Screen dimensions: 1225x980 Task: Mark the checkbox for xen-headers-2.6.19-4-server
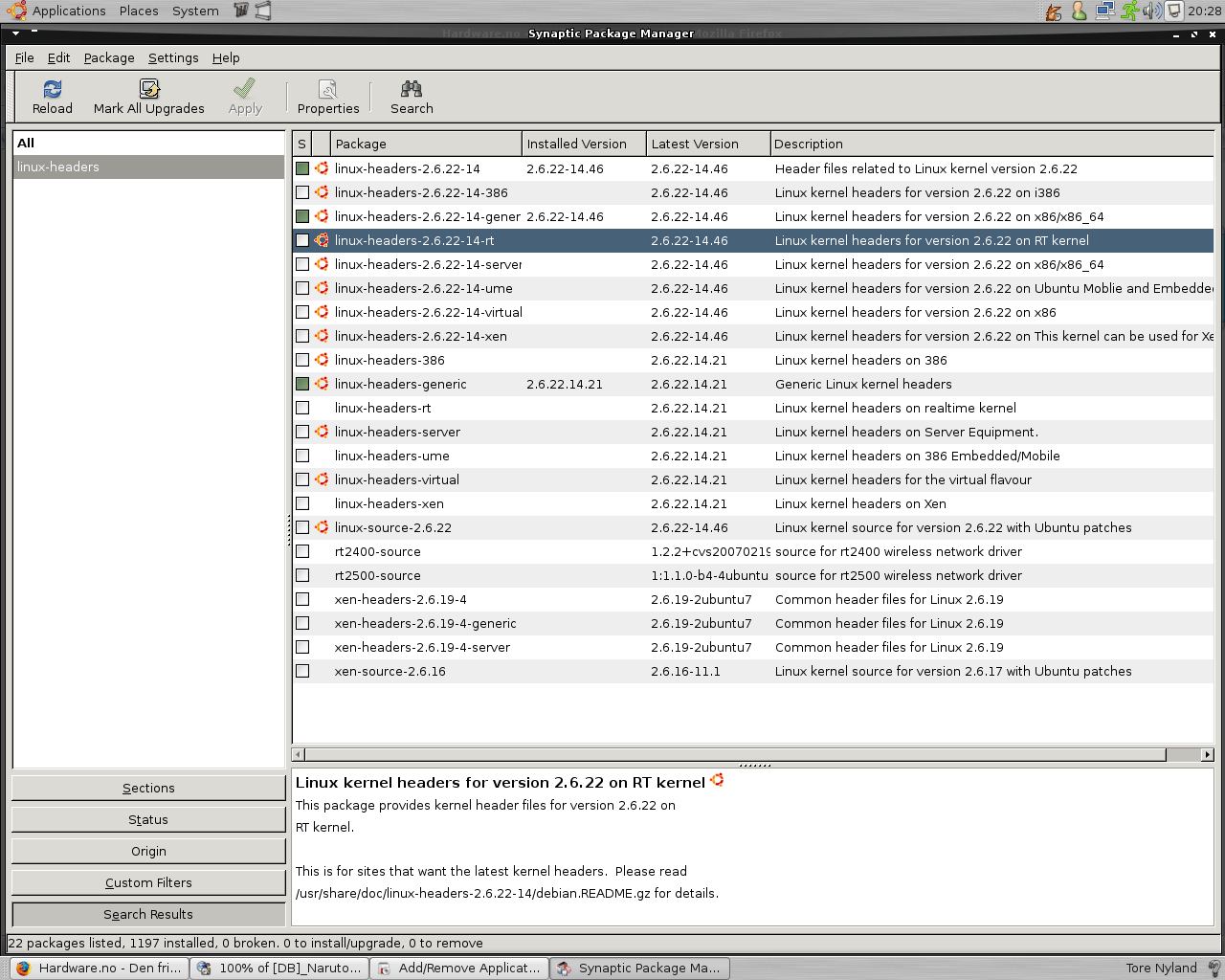pyautogui.click(x=302, y=647)
